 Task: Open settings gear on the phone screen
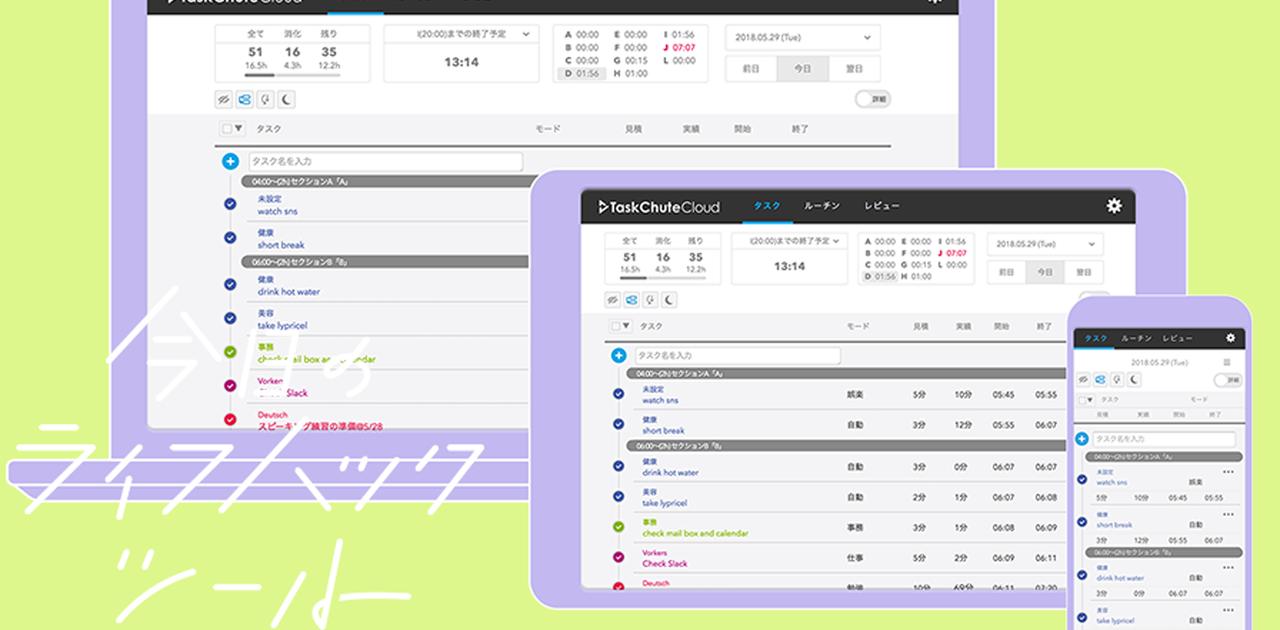[x=1230, y=338]
